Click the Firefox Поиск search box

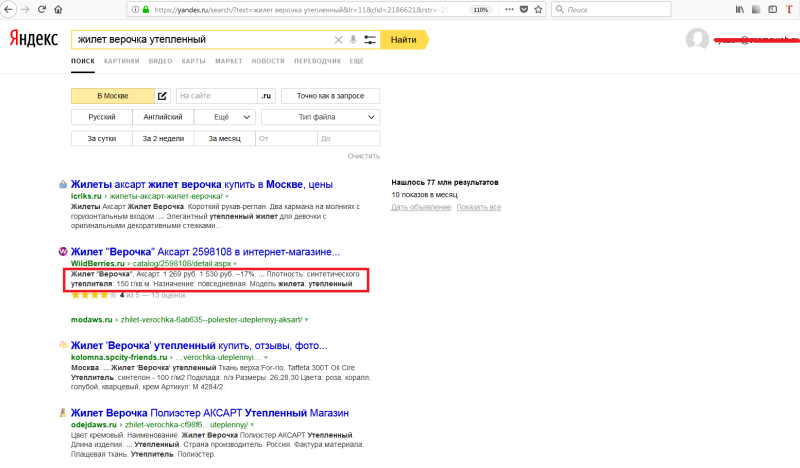[611, 9]
